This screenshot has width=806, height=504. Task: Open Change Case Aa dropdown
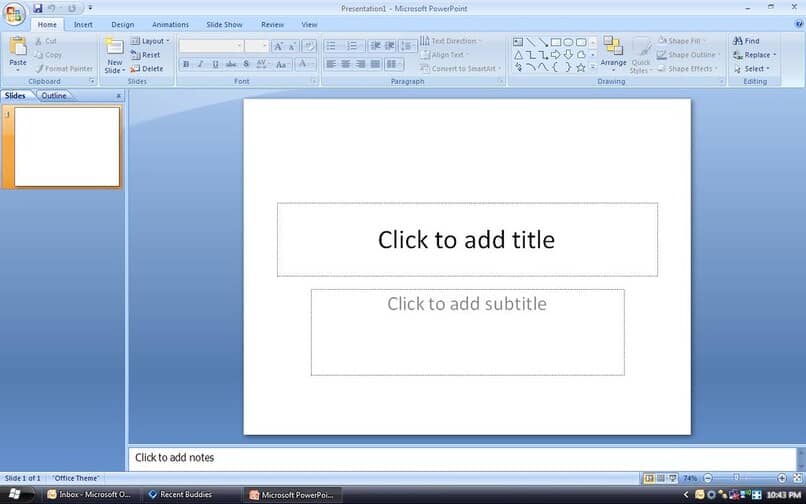pyautogui.click(x=282, y=65)
